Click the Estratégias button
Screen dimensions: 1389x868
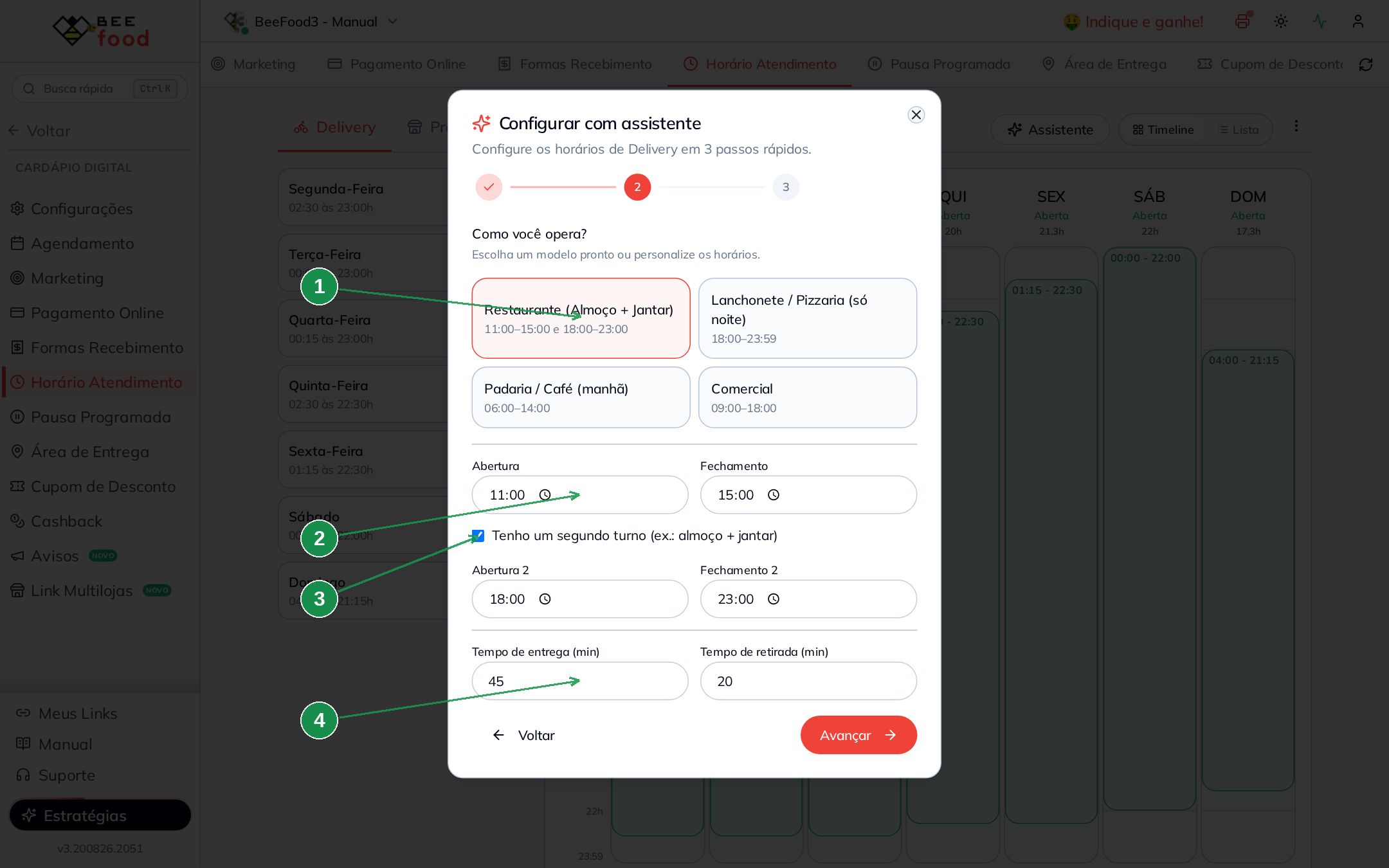pyautogui.click(x=100, y=815)
